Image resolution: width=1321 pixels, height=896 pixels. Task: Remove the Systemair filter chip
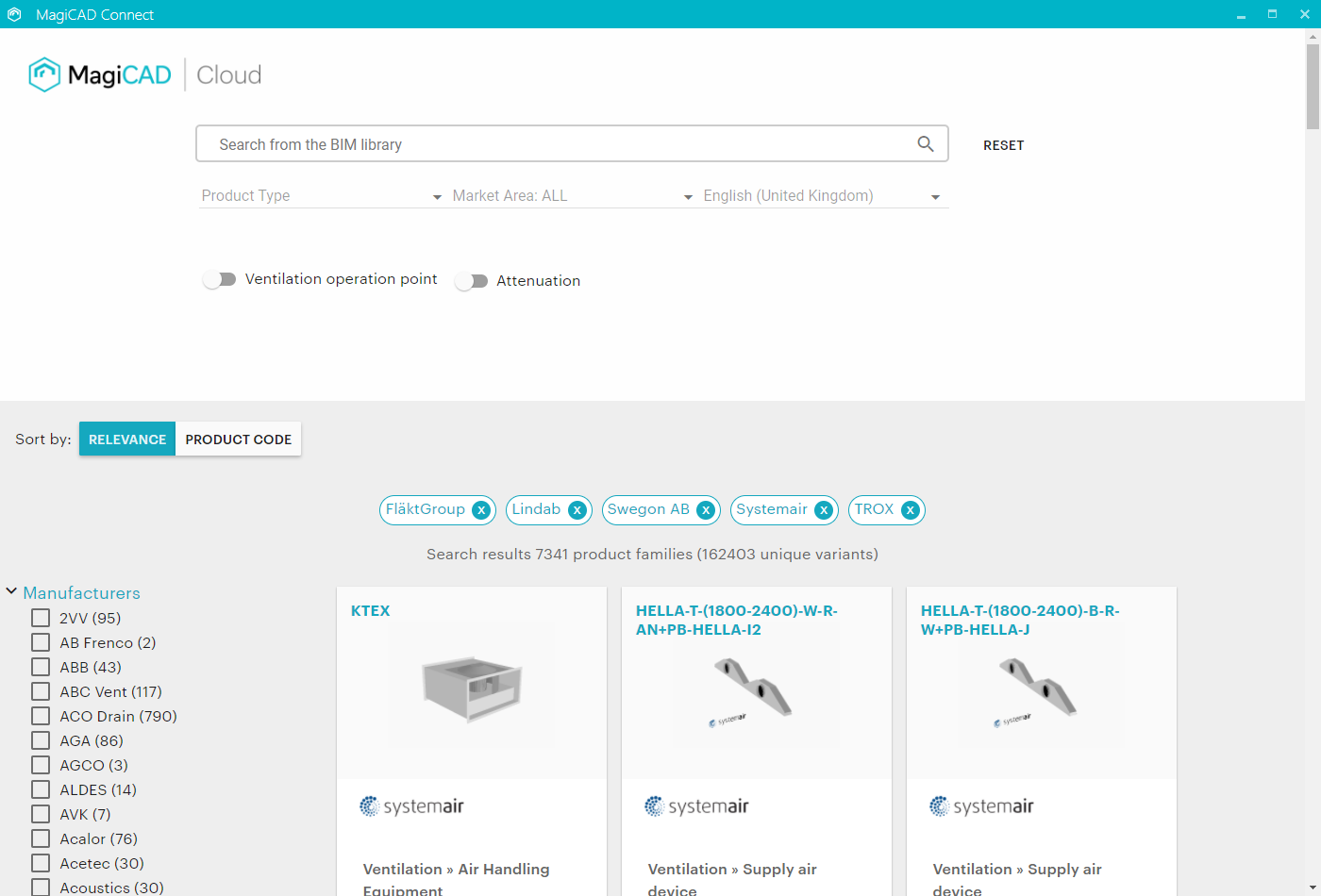(x=824, y=510)
